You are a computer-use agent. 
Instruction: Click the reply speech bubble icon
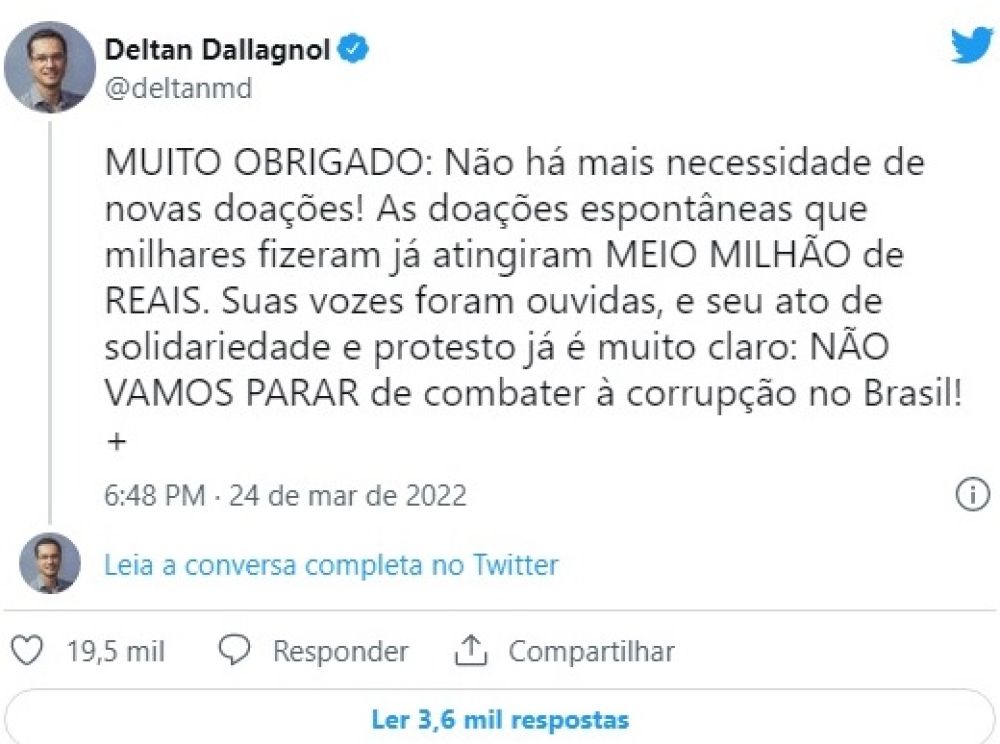[234, 652]
